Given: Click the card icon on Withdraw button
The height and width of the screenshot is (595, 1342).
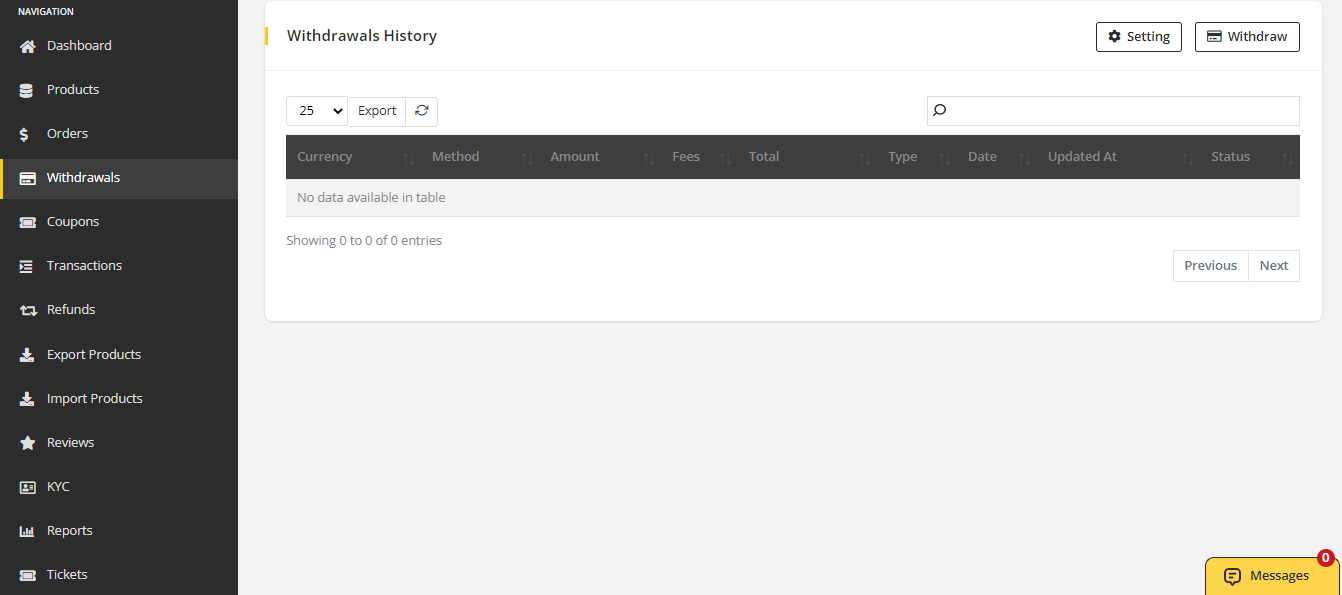Looking at the screenshot, I should pos(1214,37).
